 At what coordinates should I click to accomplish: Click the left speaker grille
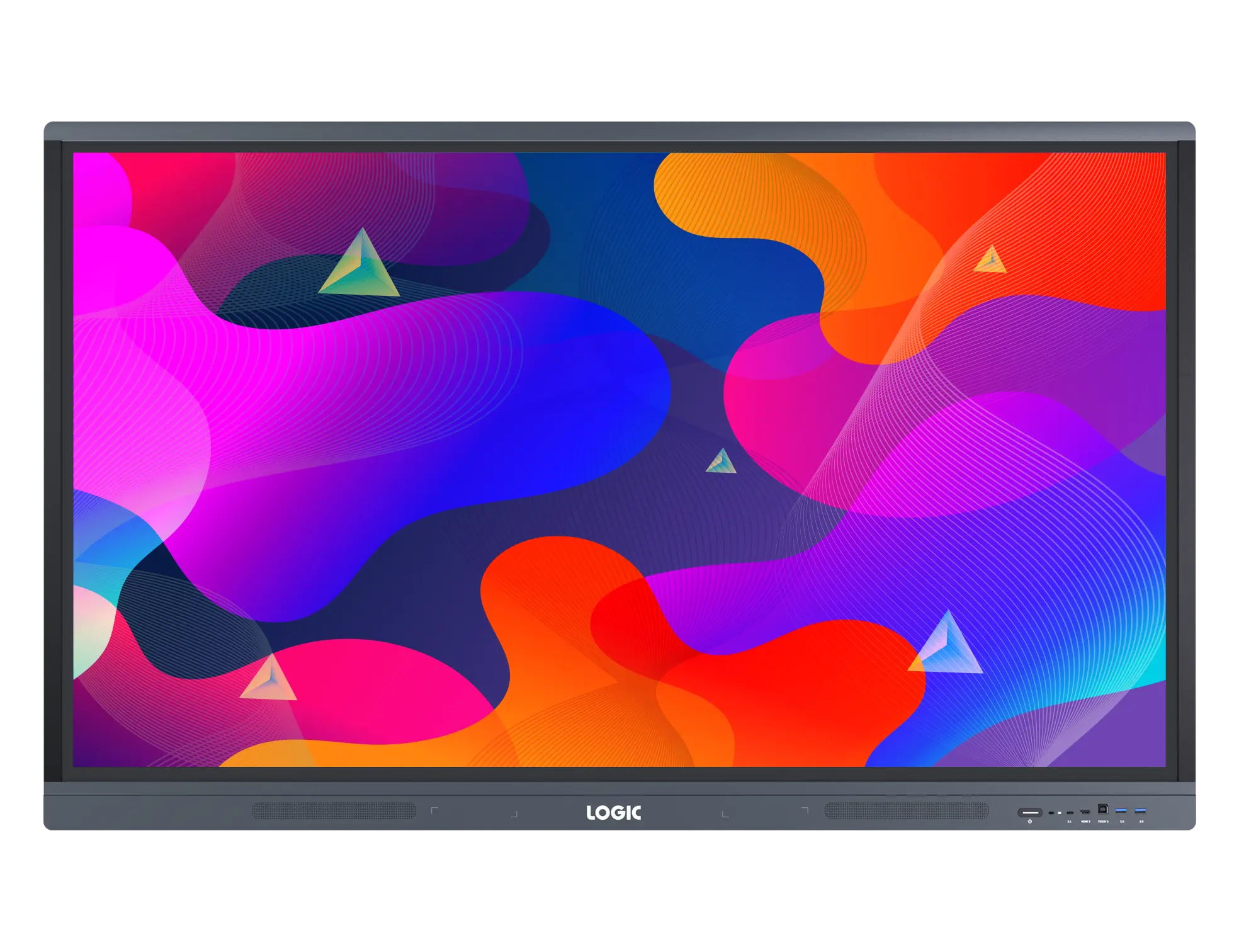point(334,810)
